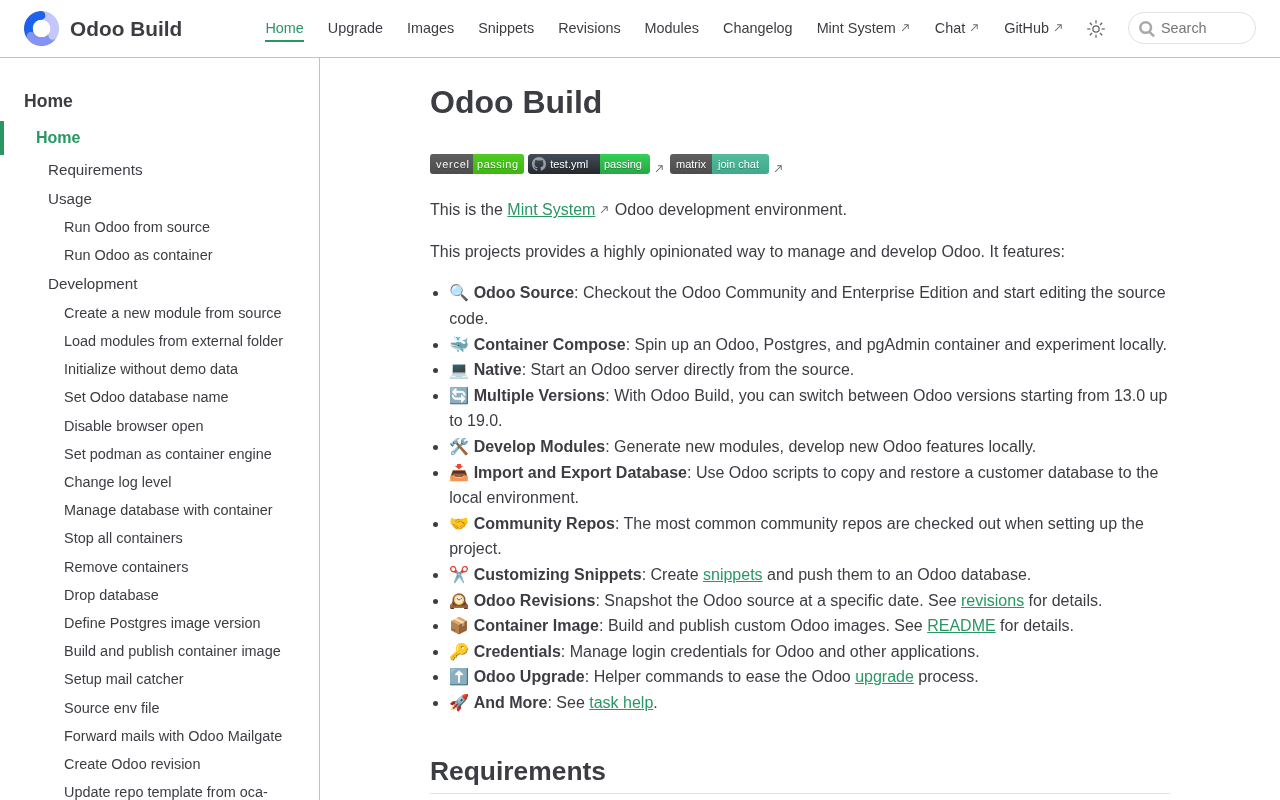Click the search magnifier icon
Screen dimensions: 1280x800
tap(1146, 29)
